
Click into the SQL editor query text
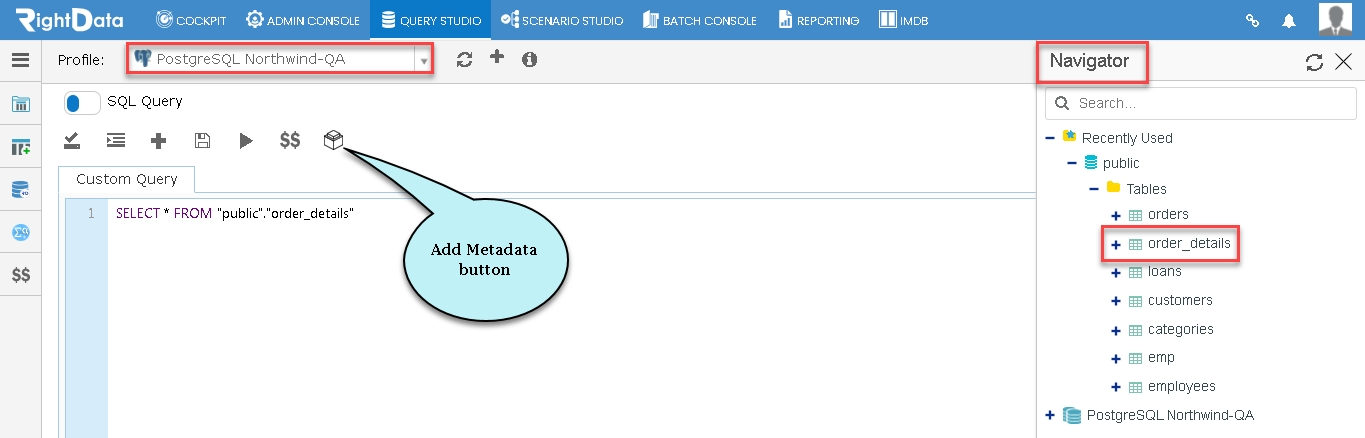coord(235,214)
